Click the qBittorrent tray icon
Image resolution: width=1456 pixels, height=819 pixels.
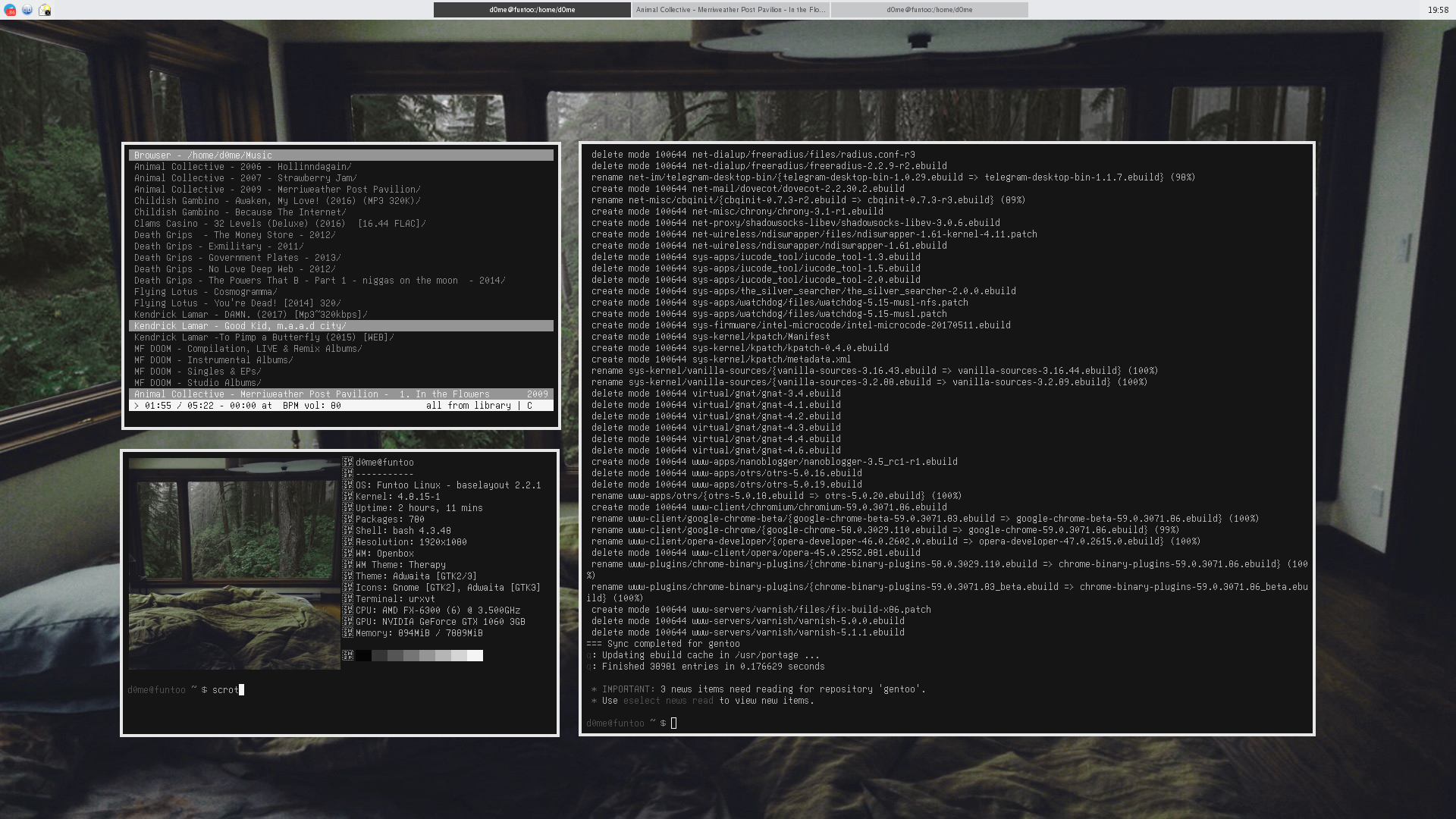[x=27, y=10]
